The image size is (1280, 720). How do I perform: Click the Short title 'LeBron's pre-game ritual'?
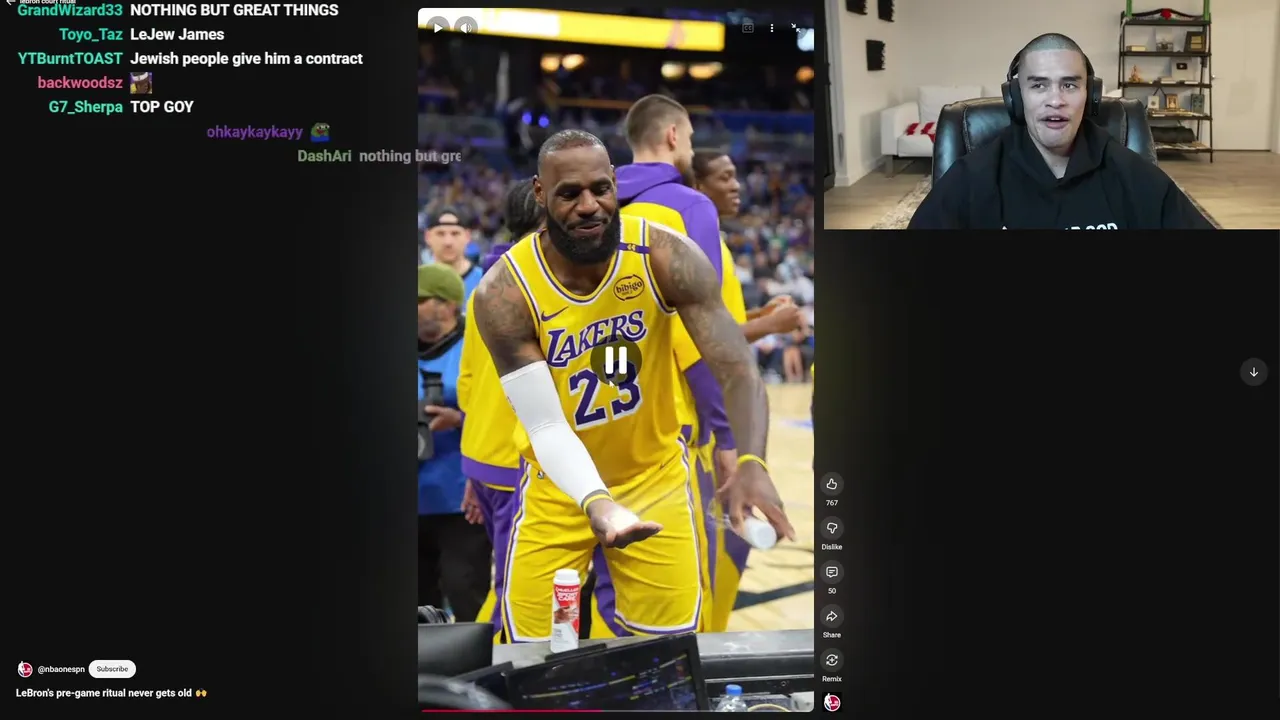(x=111, y=692)
